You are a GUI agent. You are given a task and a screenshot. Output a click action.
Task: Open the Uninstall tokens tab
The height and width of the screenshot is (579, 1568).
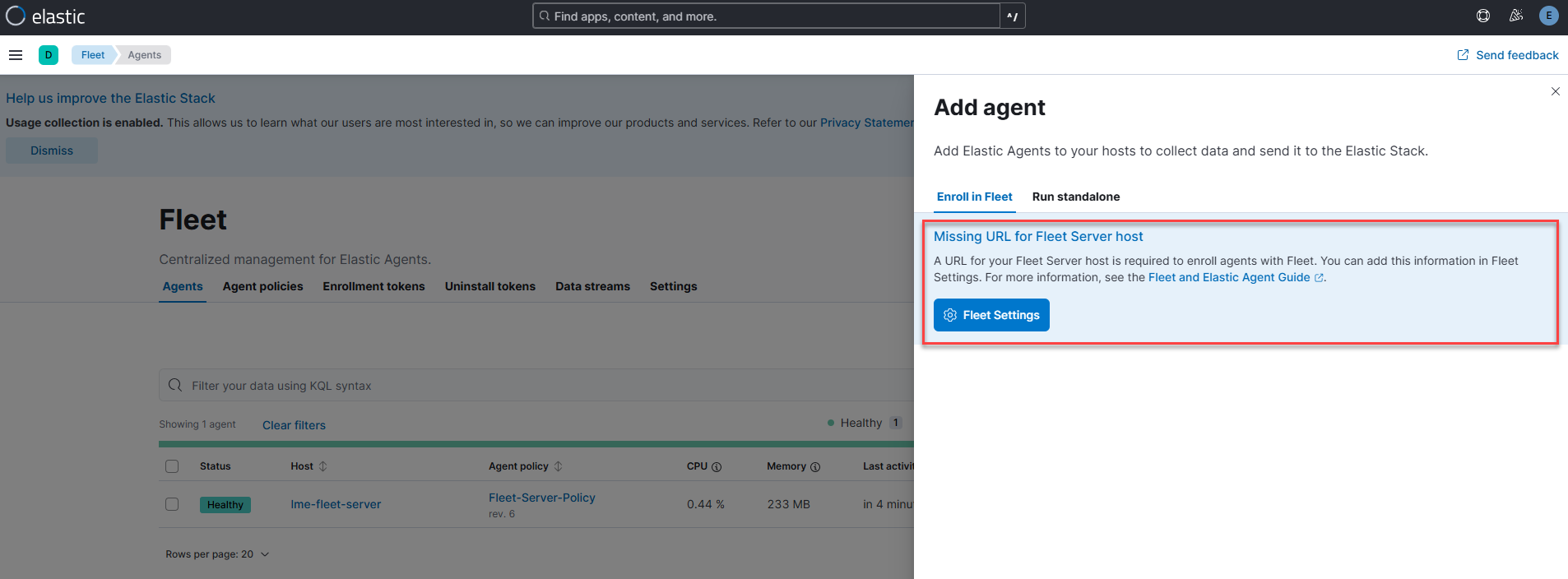(x=490, y=286)
